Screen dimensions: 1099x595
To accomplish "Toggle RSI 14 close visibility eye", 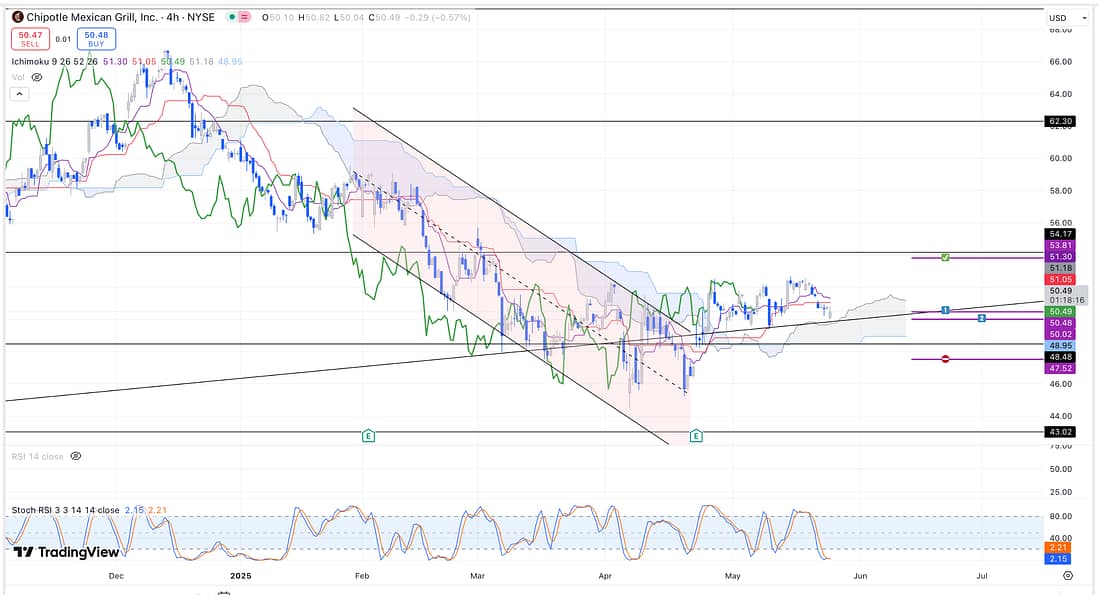I will pos(76,456).
